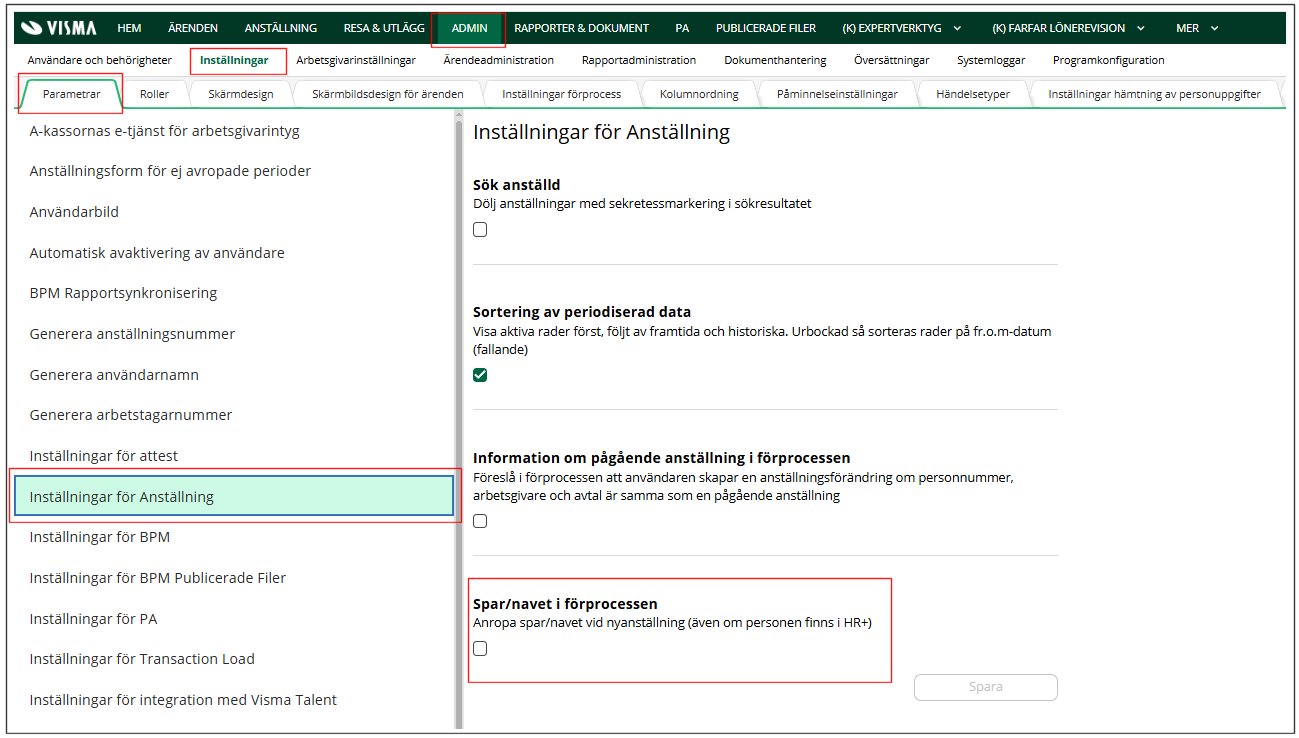Expand the (K) Expertverktyg dropdown

(x=902, y=28)
